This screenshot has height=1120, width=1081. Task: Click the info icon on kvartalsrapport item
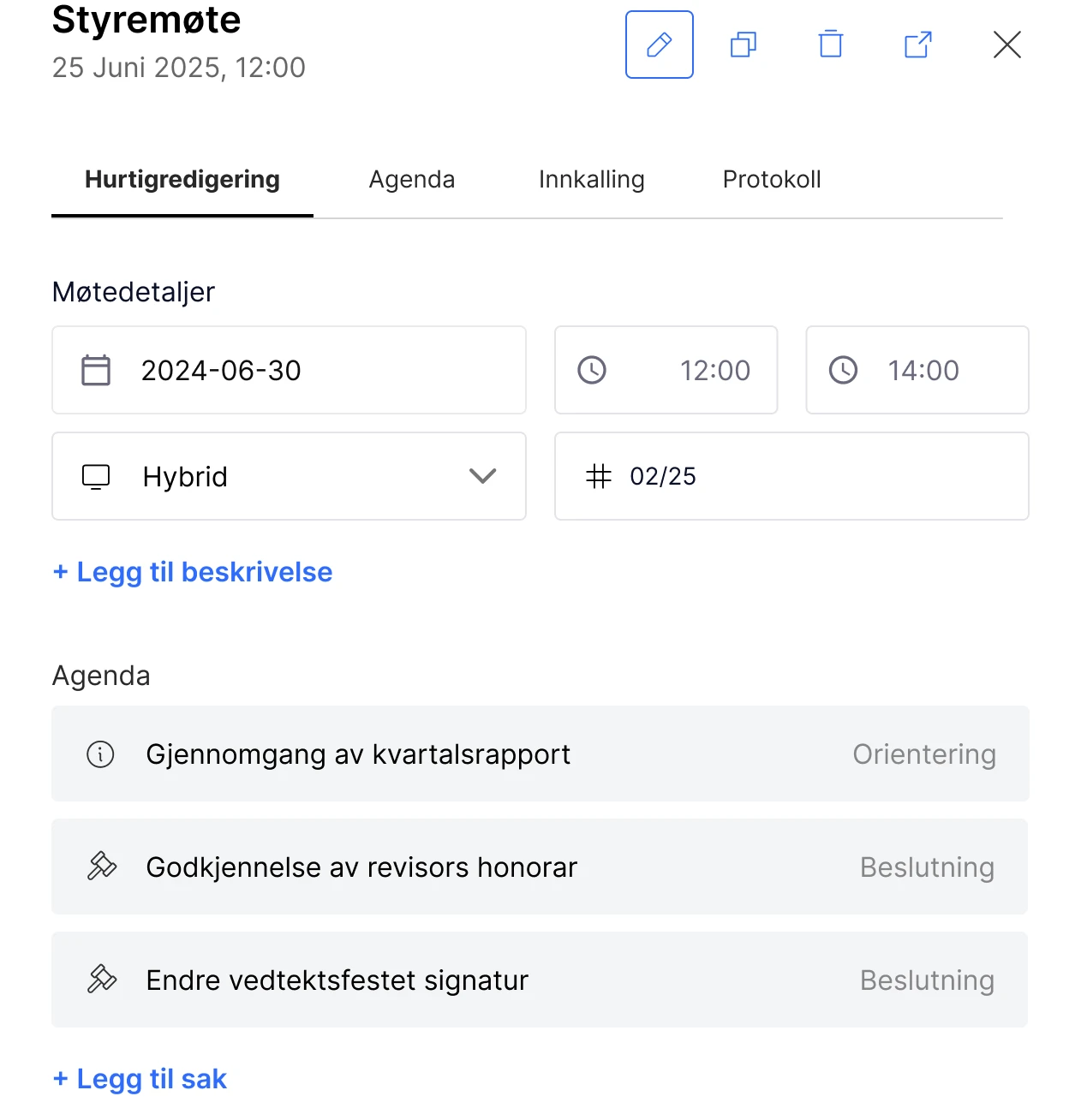101,754
